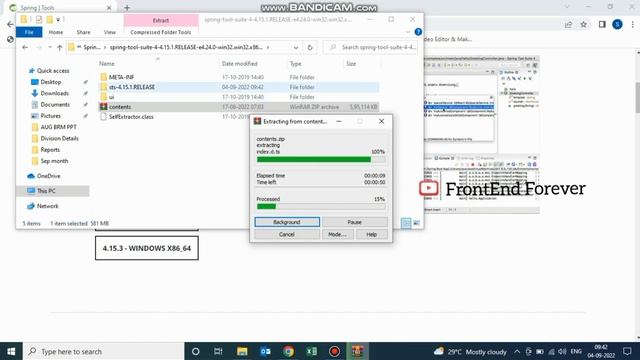Viewport: 640px width, 360px height.
Task: Open Windows Start menu
Action: 11,351
